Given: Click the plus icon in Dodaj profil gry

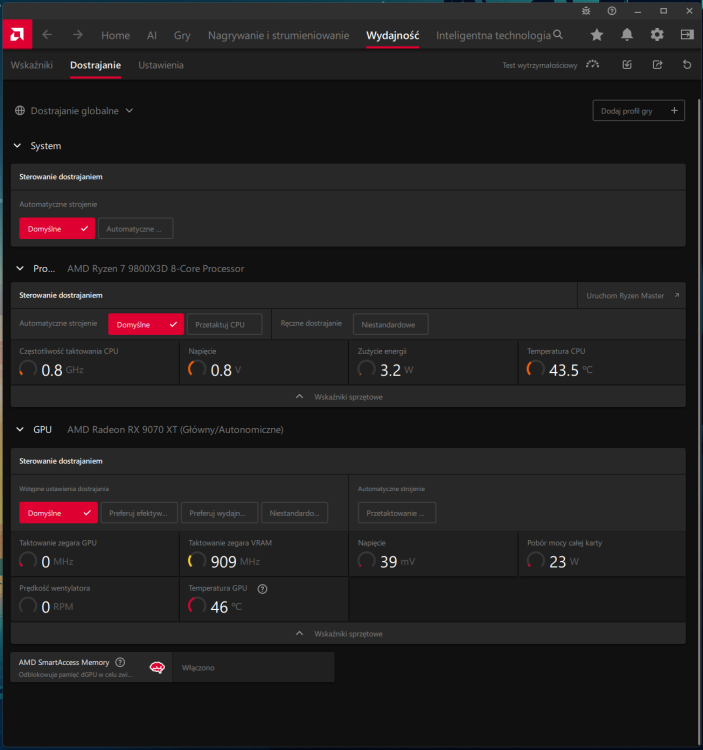Looking at the screenshot, I should point(674,110).
